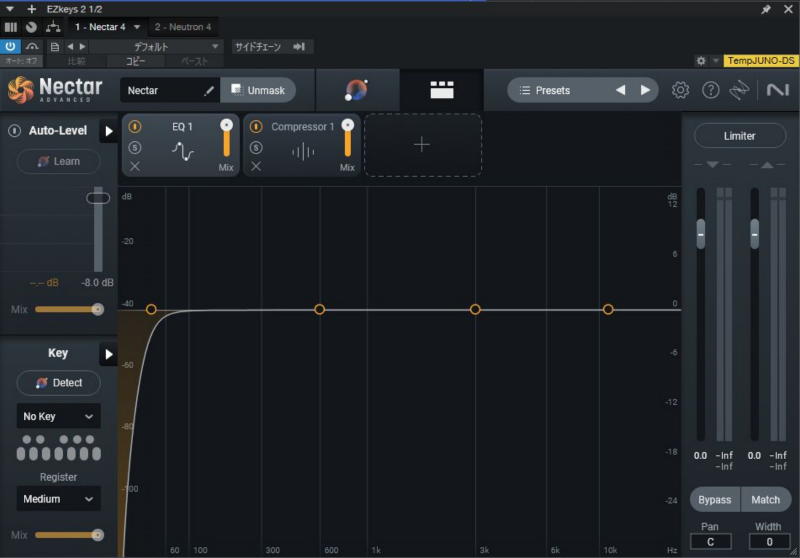The image size is (800, 558).
Task: Click the Native Instruments logo icon
Action: 777,90
